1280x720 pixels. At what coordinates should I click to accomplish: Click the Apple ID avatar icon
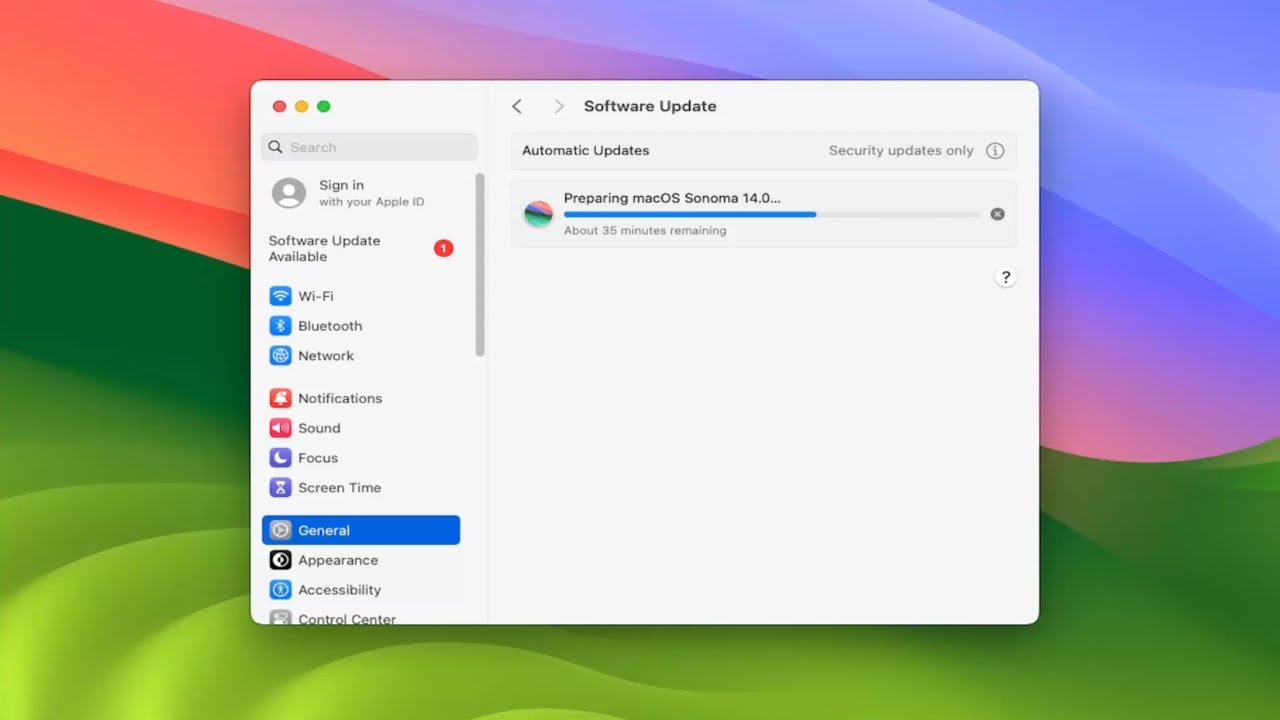tap(289, 193)
